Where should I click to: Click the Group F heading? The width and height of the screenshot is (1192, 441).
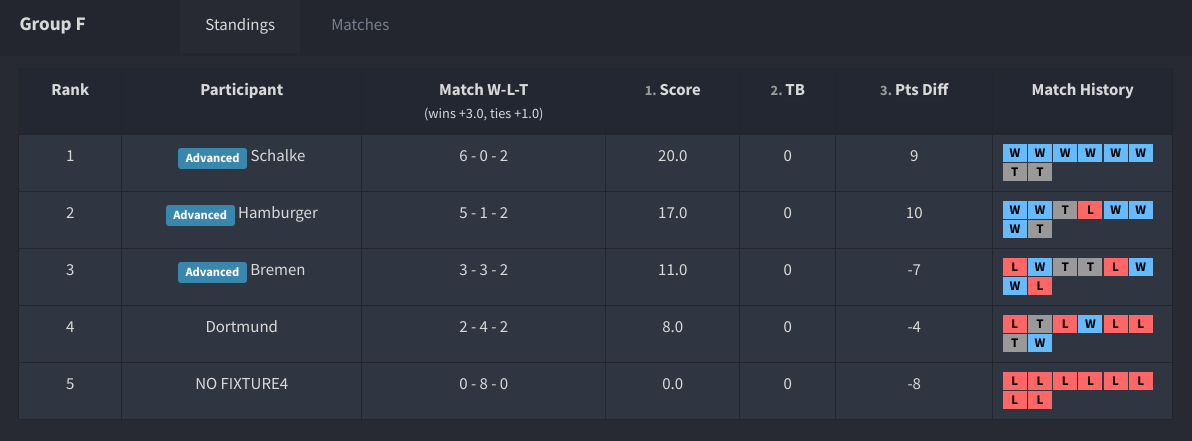pyautogui.click(x=52, y=25)
